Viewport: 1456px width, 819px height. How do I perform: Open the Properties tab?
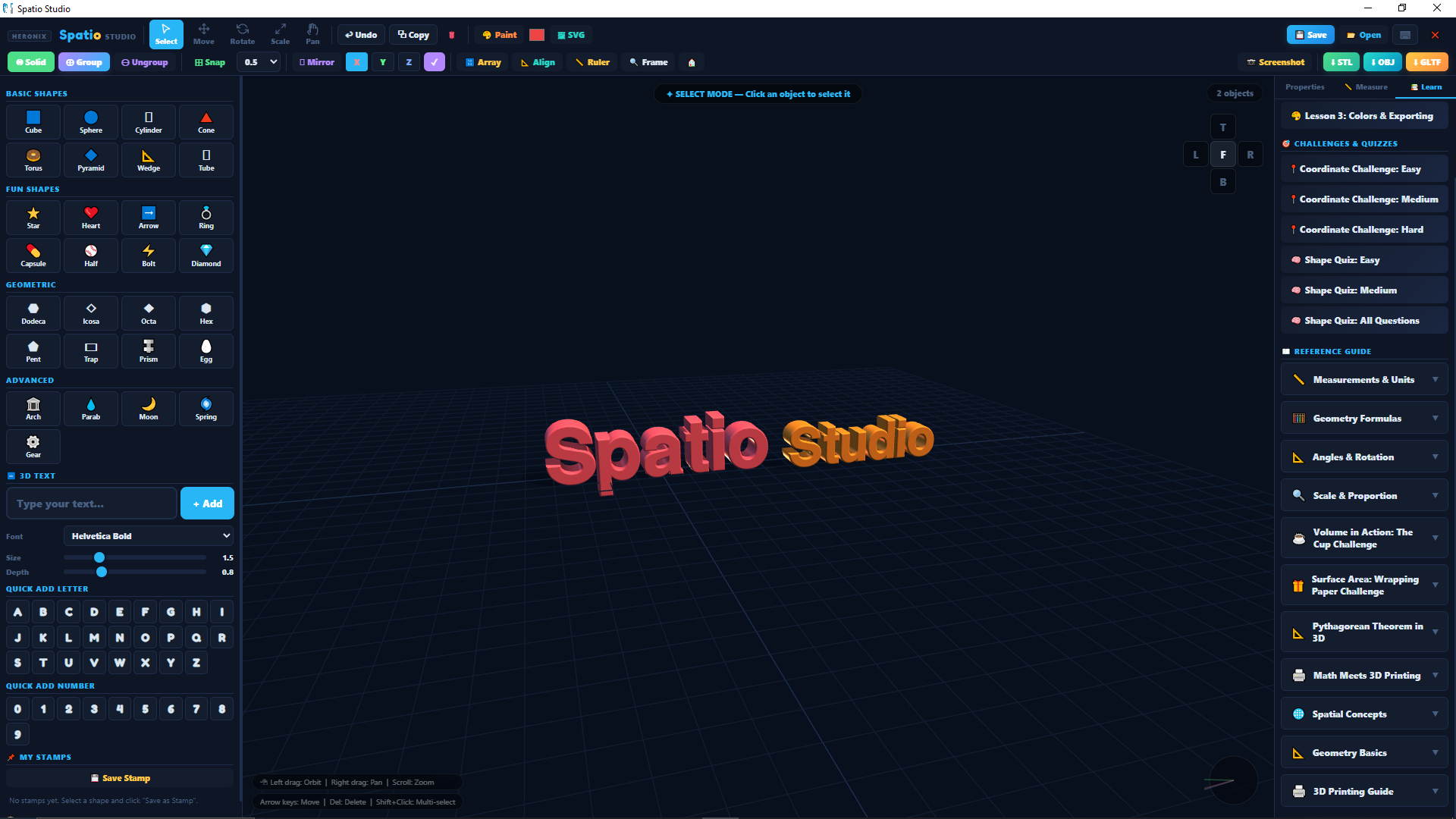1304,87
